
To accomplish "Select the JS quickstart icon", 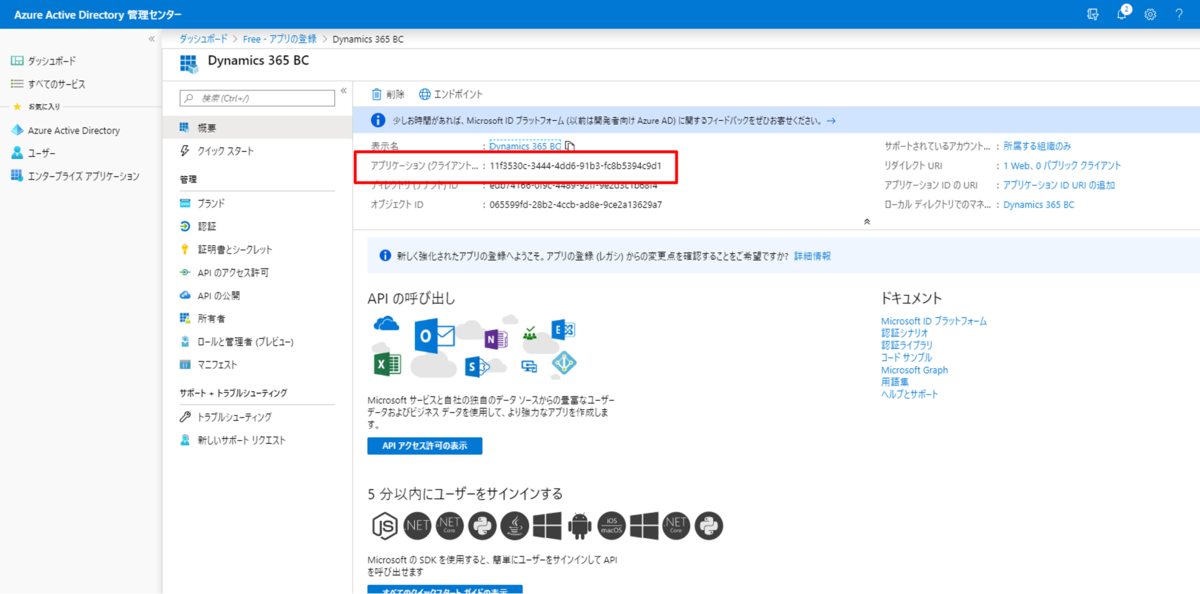I will [385, 525].
